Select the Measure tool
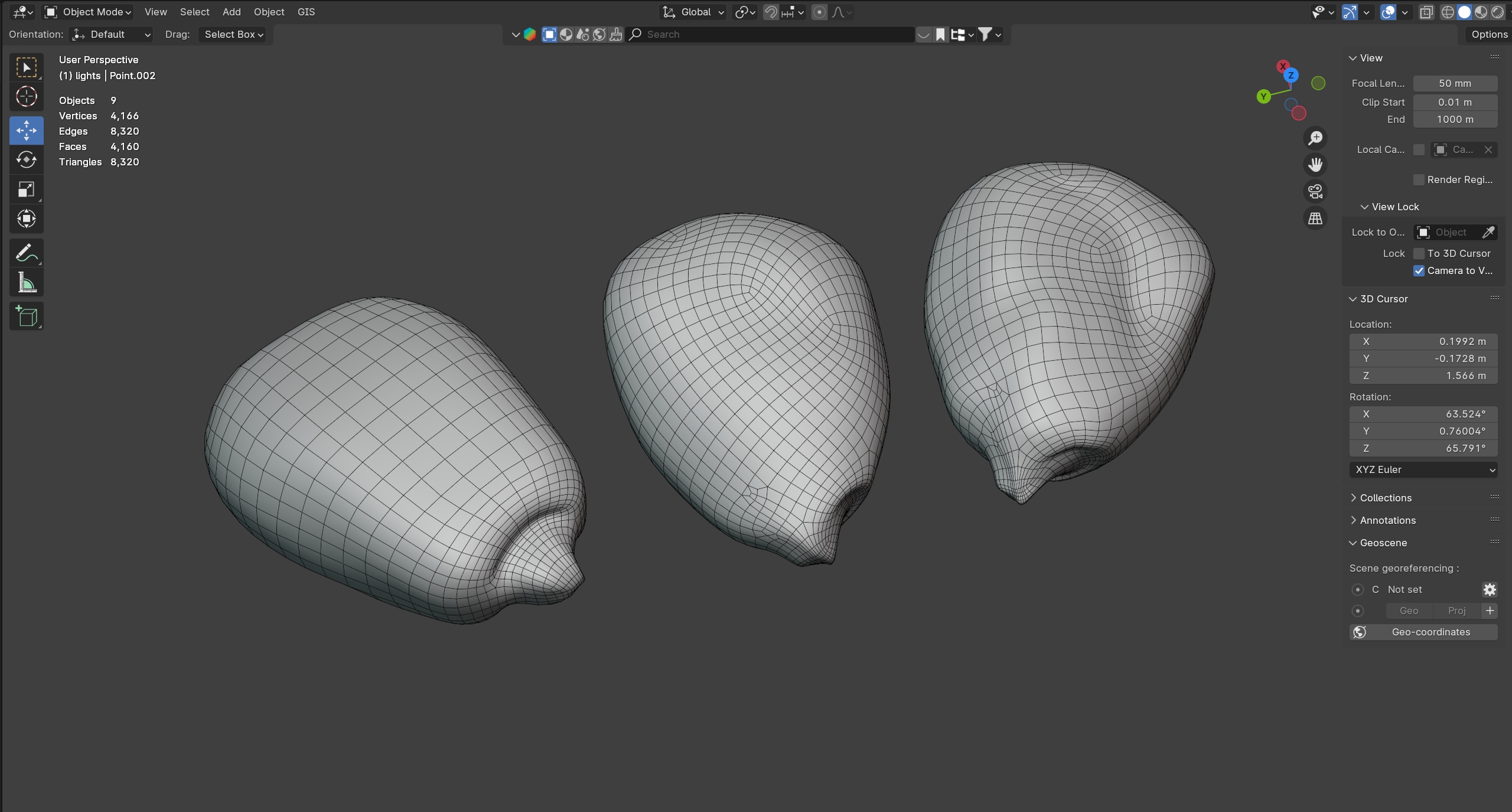This screenshot has width=1512, height=812. tap(27, 283)
